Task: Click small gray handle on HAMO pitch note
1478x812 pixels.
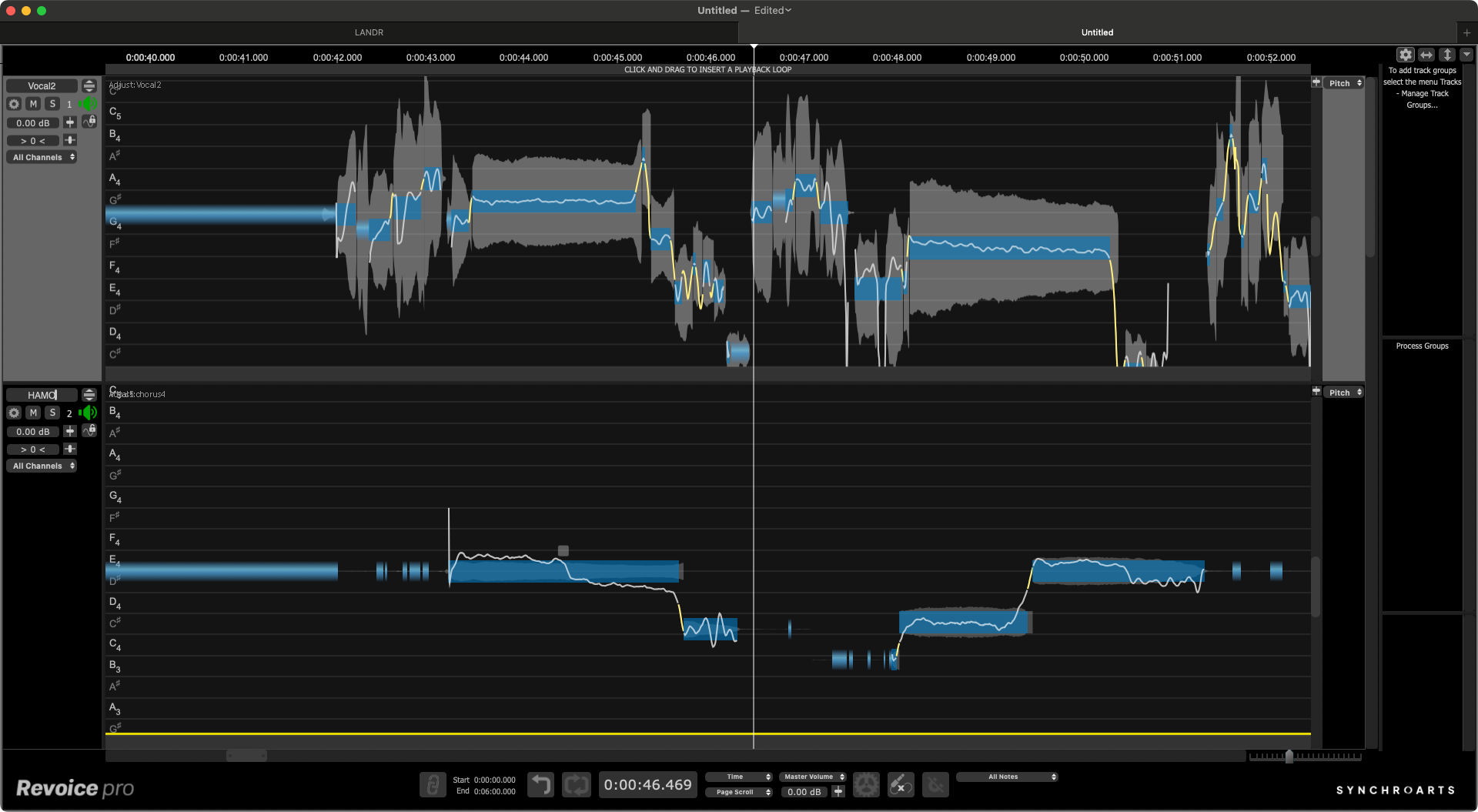Action: pos(563,550)
